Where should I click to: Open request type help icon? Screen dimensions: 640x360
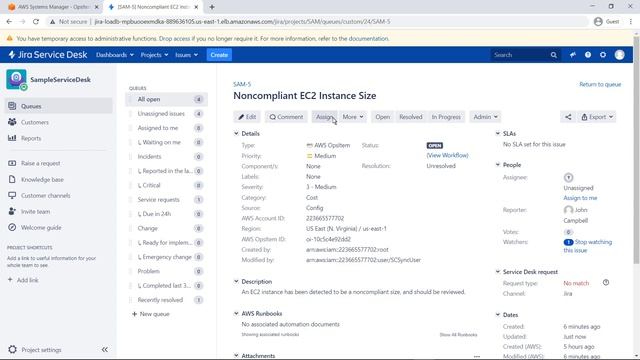pos(606,282)
